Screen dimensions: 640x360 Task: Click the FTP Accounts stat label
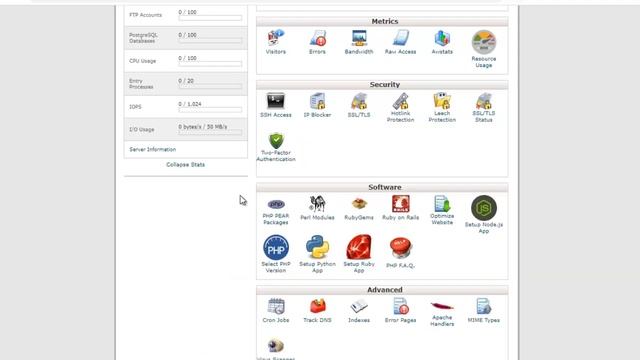(146, 15)
